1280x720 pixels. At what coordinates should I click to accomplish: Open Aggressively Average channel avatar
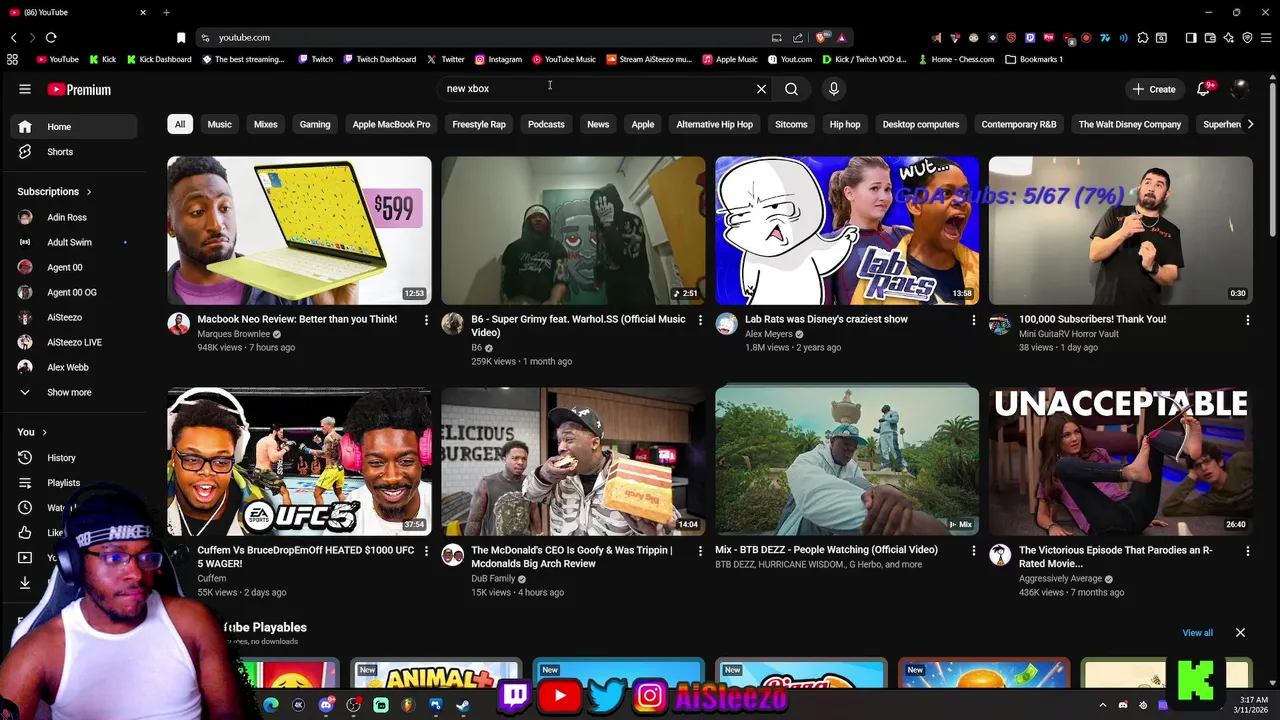[1000, 555]
